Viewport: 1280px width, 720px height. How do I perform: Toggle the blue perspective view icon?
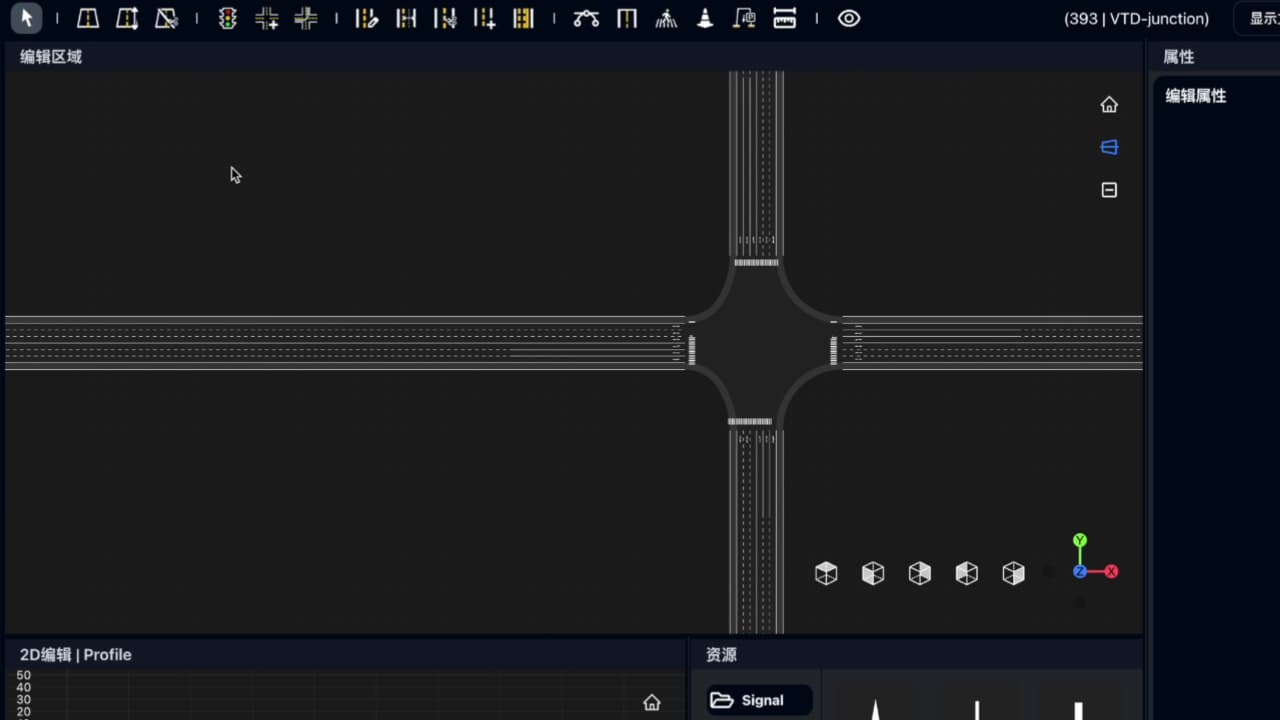[1109, 147]
